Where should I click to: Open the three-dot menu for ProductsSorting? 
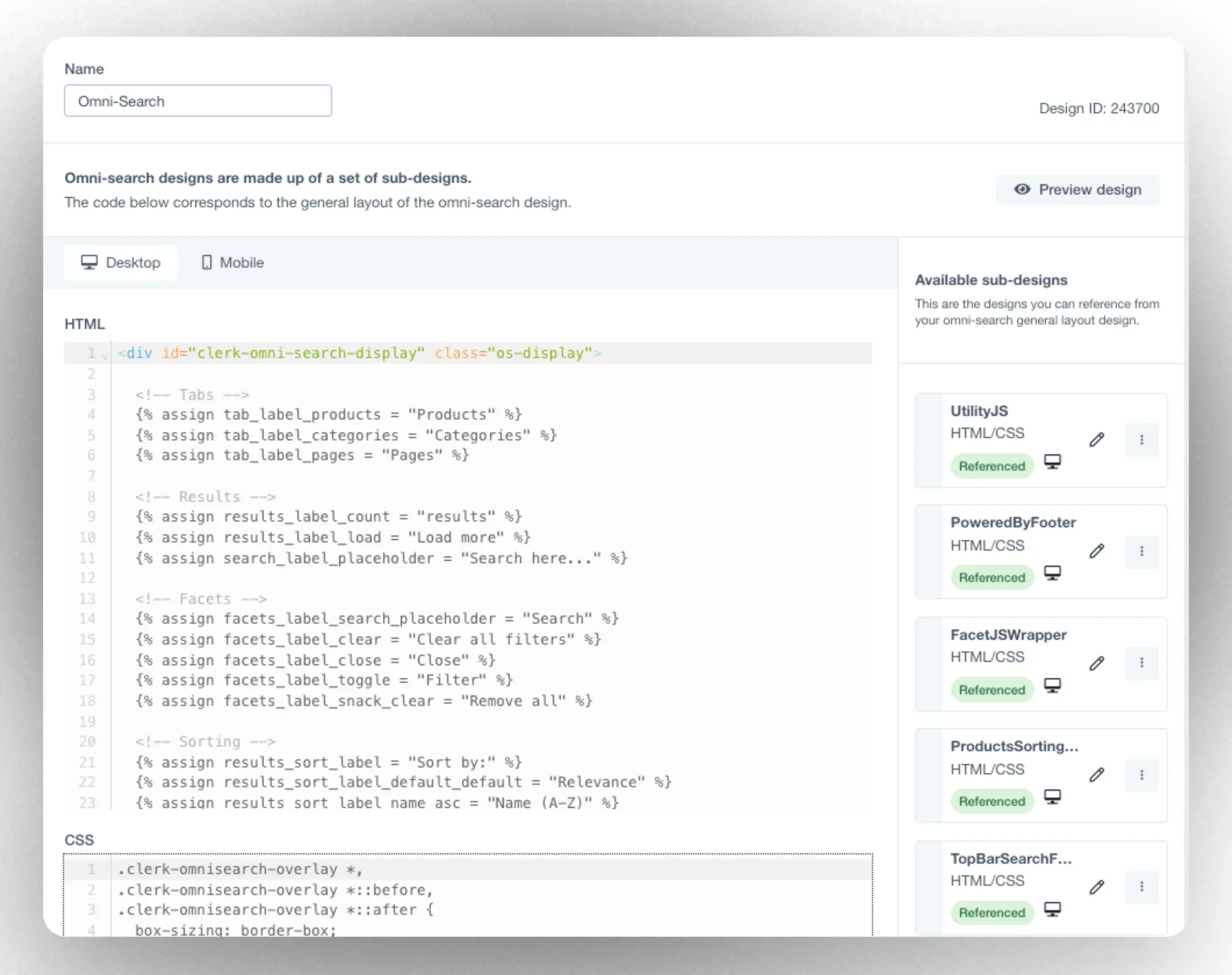[x=1141, y=775]
